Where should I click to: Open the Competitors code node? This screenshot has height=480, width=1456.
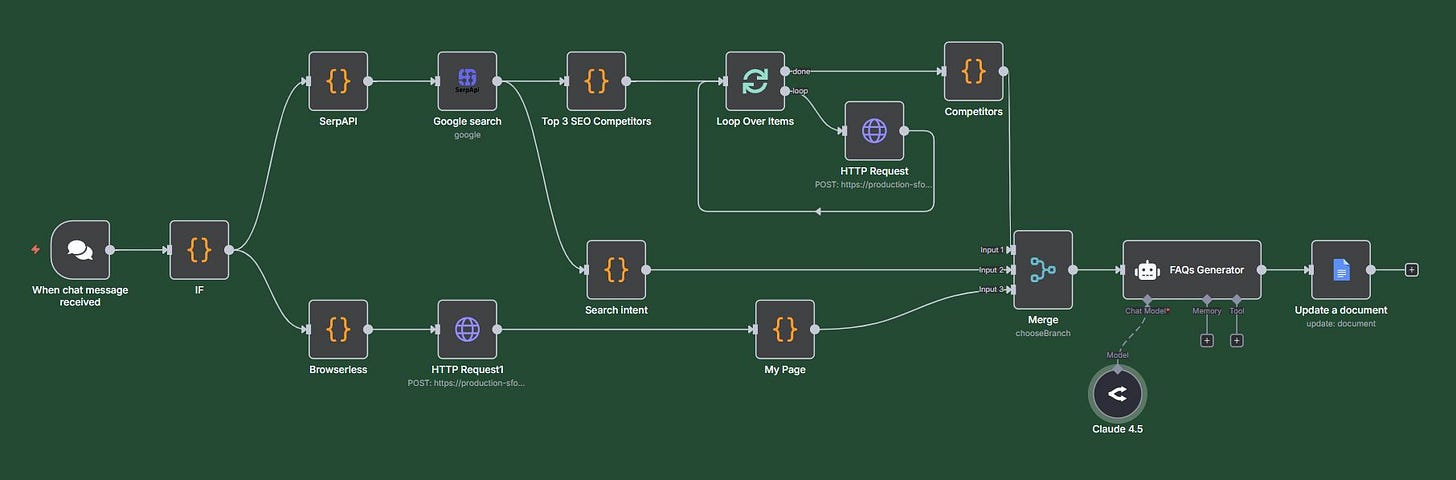(973, 71)
